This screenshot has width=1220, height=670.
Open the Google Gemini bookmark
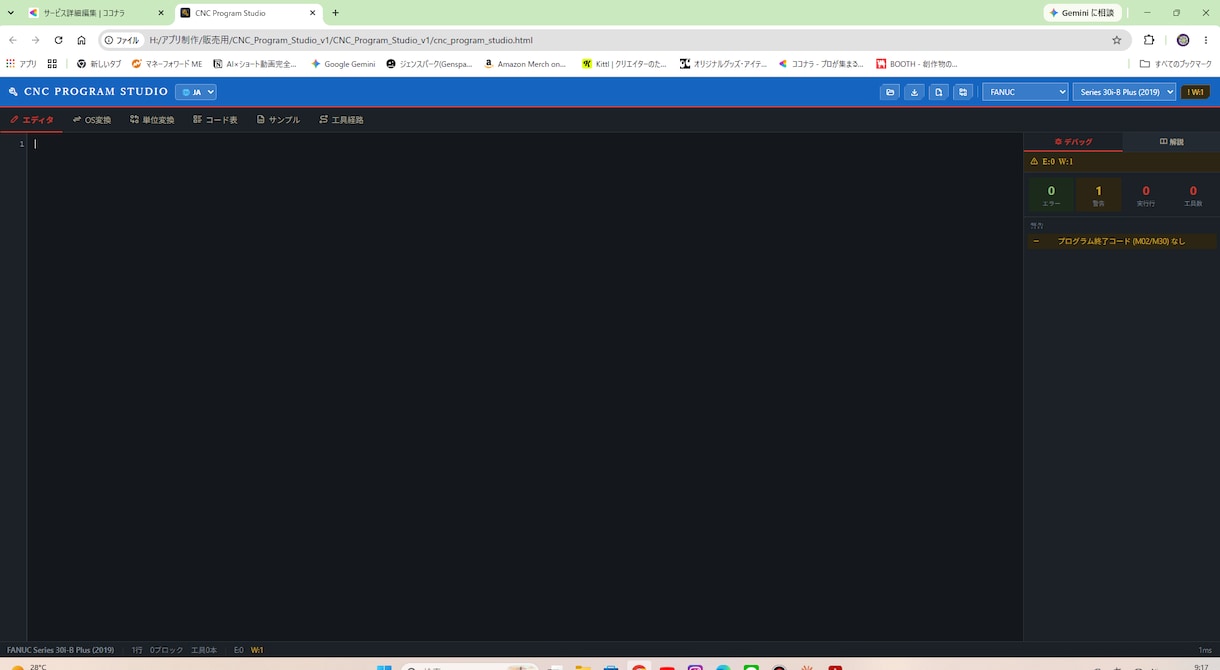343,64
